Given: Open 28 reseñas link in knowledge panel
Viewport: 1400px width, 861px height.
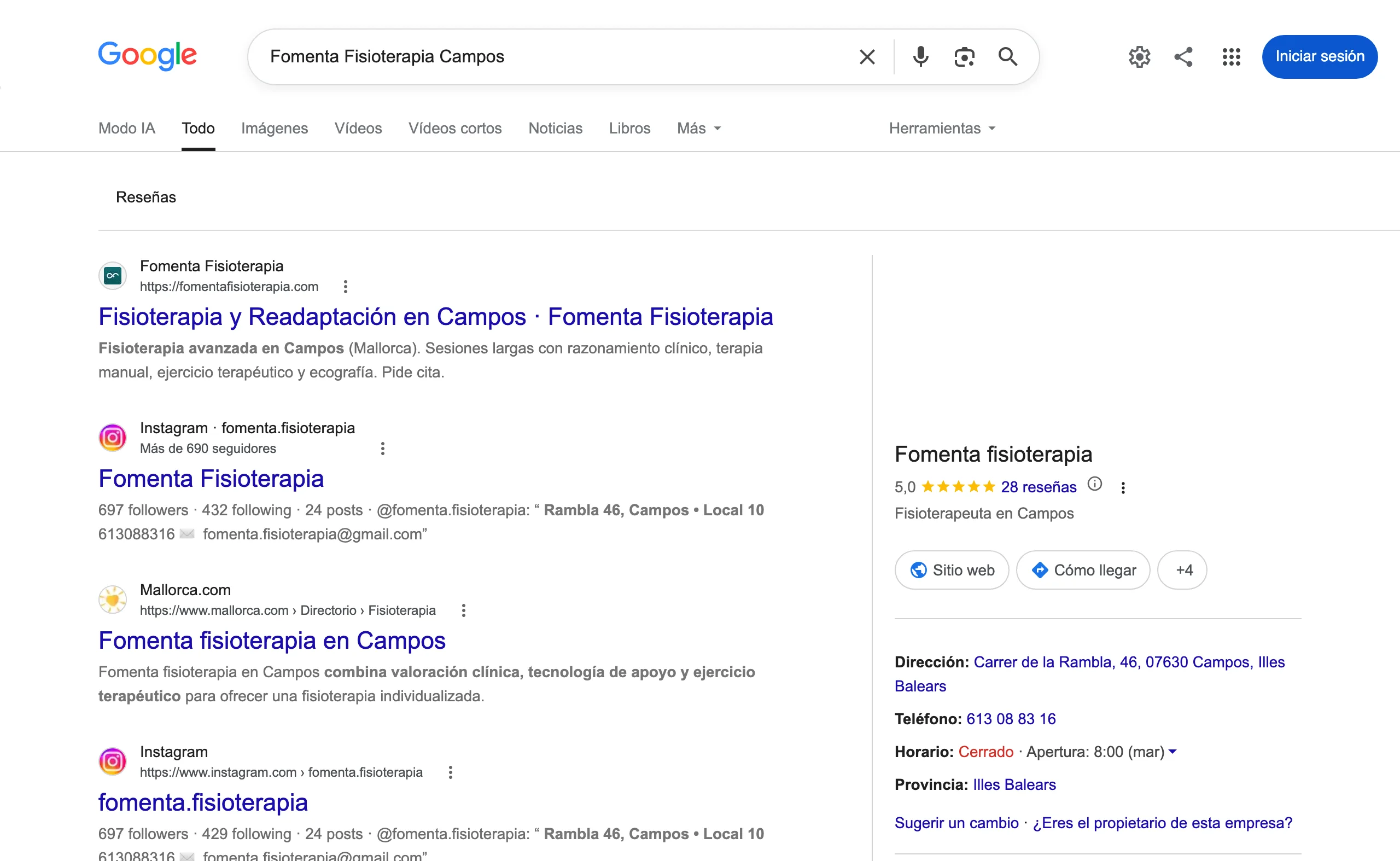Looking at the screenshot, I should (x=1039, y=487).
